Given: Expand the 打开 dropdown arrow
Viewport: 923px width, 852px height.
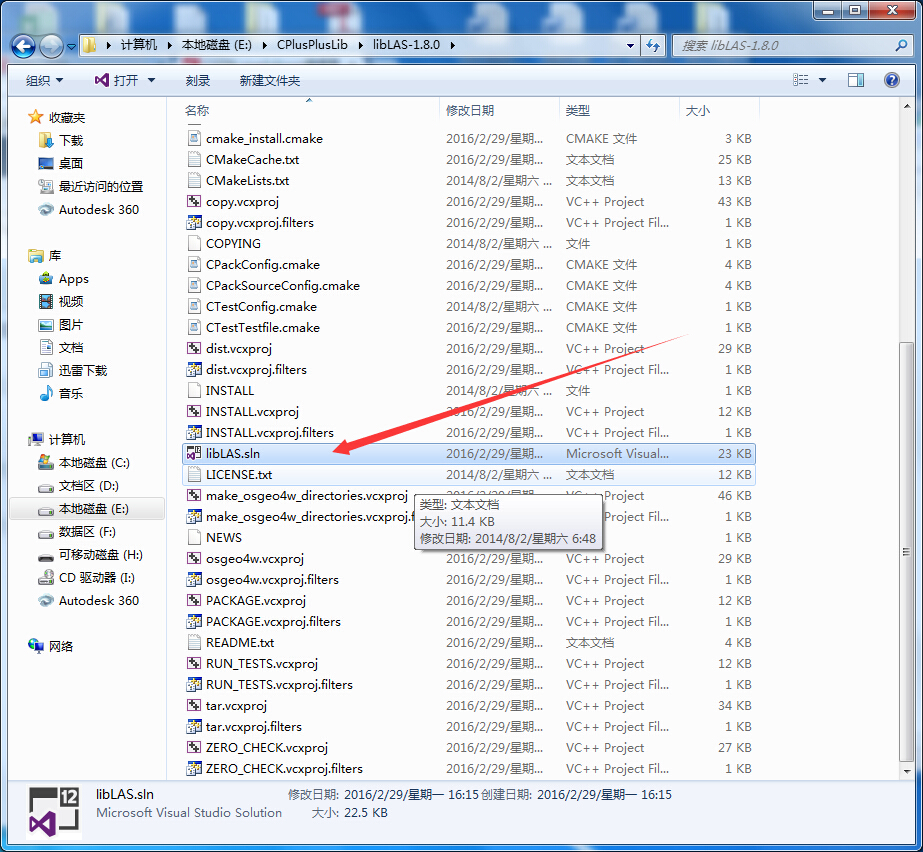Looking at the screenshot, I should (151, 80).
